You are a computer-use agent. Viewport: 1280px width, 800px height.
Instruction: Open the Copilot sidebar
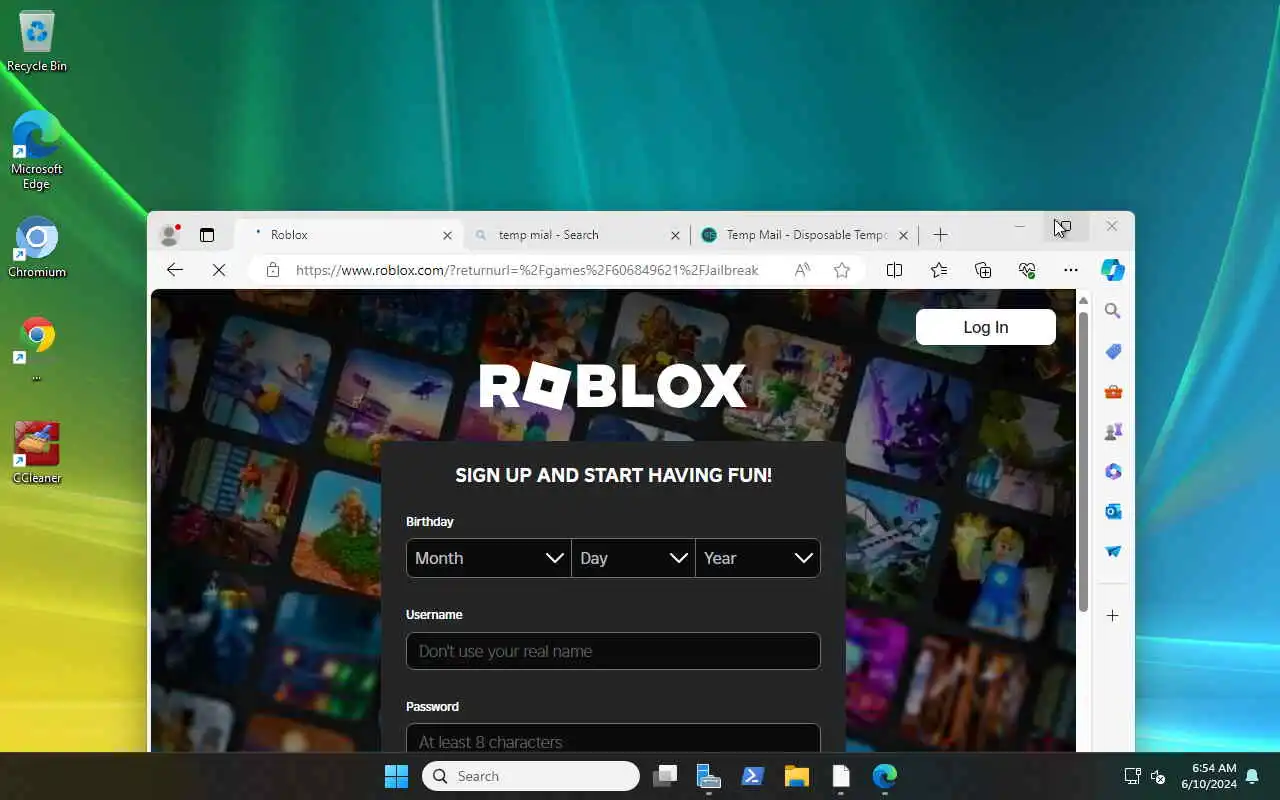click(x=1113, y=270)
